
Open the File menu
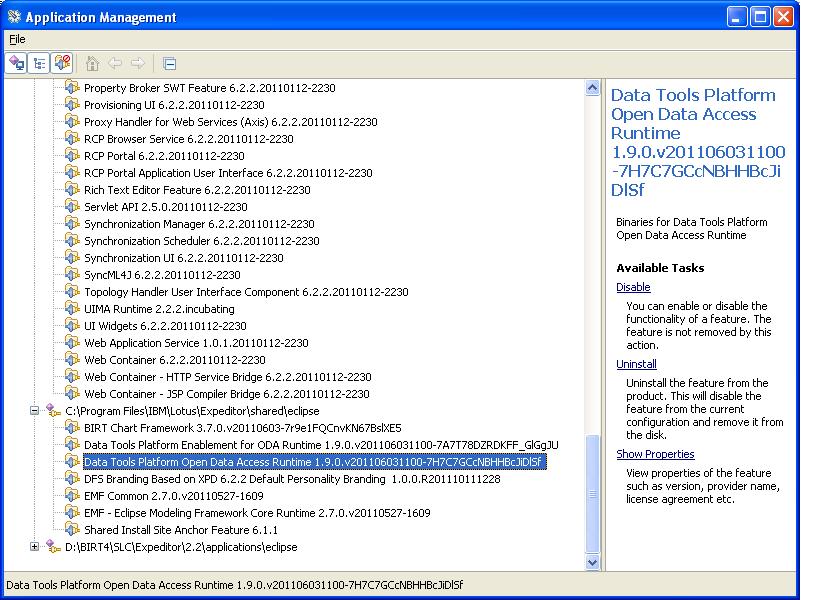click(17, 39)
